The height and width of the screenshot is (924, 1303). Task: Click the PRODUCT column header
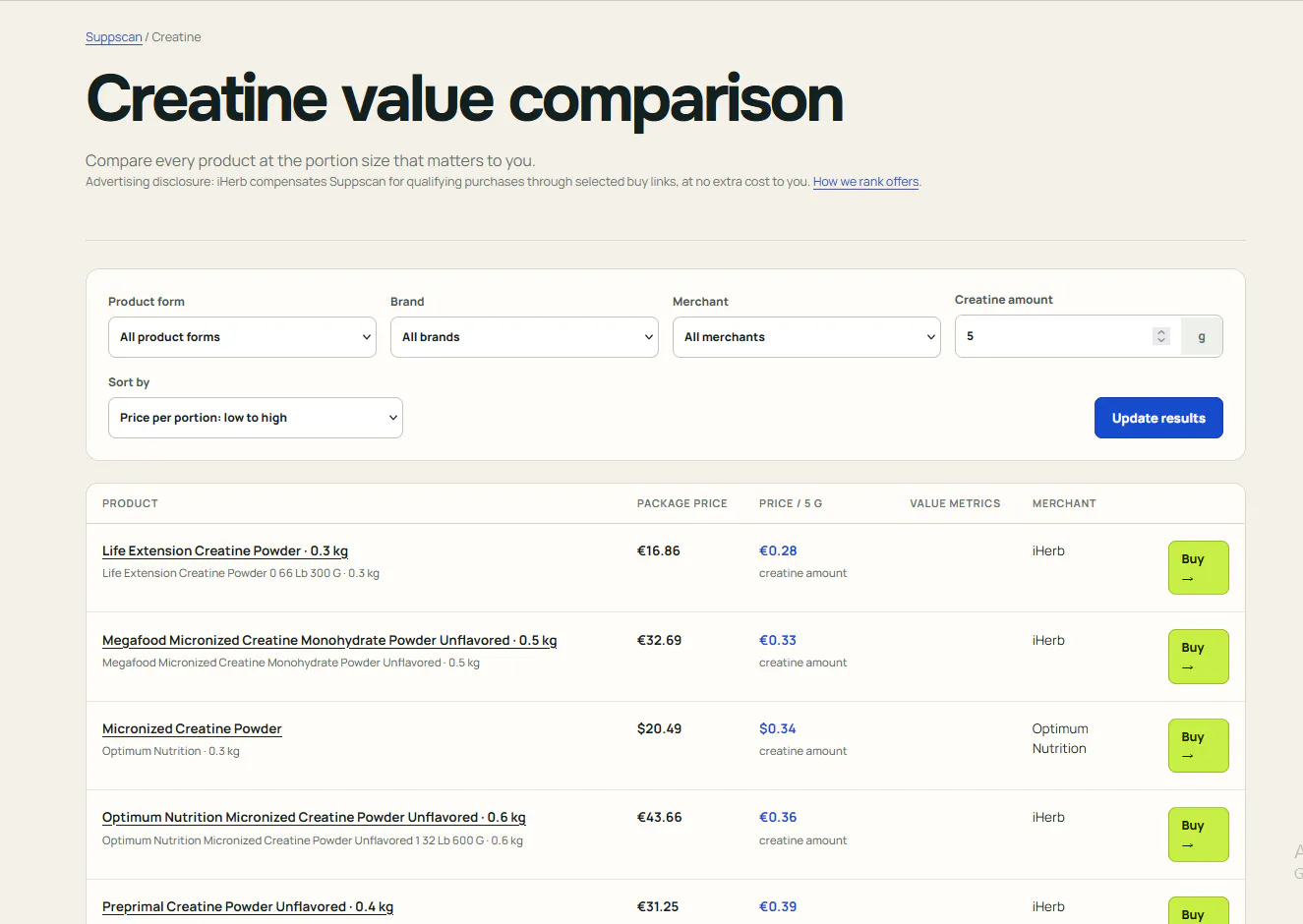tap(130, 504)
